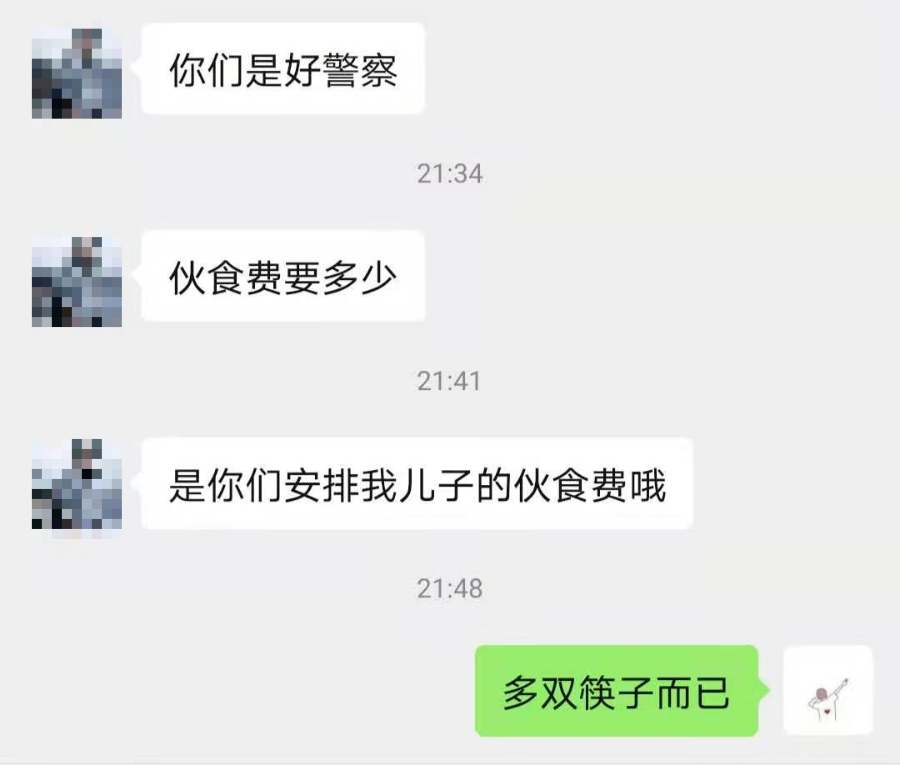Select the 是你们安排我儿子的伙食费哦 bubble
Image resolution: width=900 pixels, height=765 pixels.
click(x=417, y=484)
